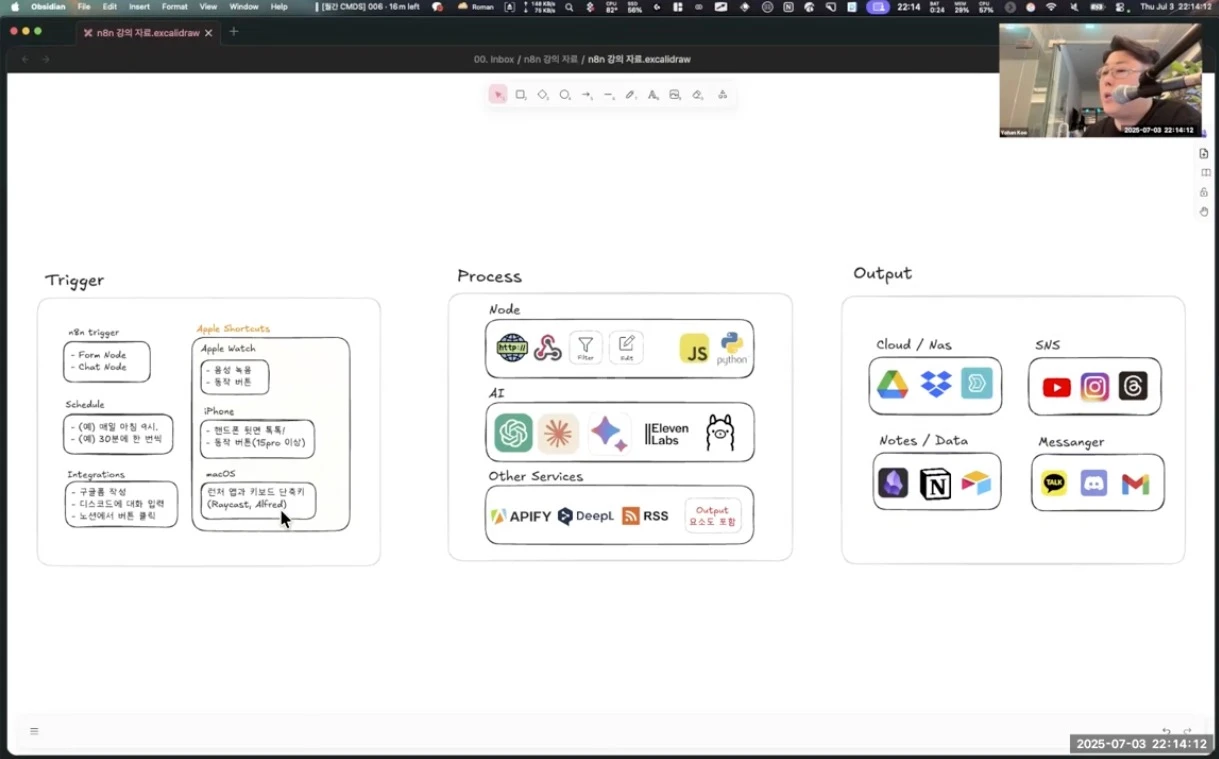Choose the Selection arrow tool
1219x759 pixels.
pos(498,95)
